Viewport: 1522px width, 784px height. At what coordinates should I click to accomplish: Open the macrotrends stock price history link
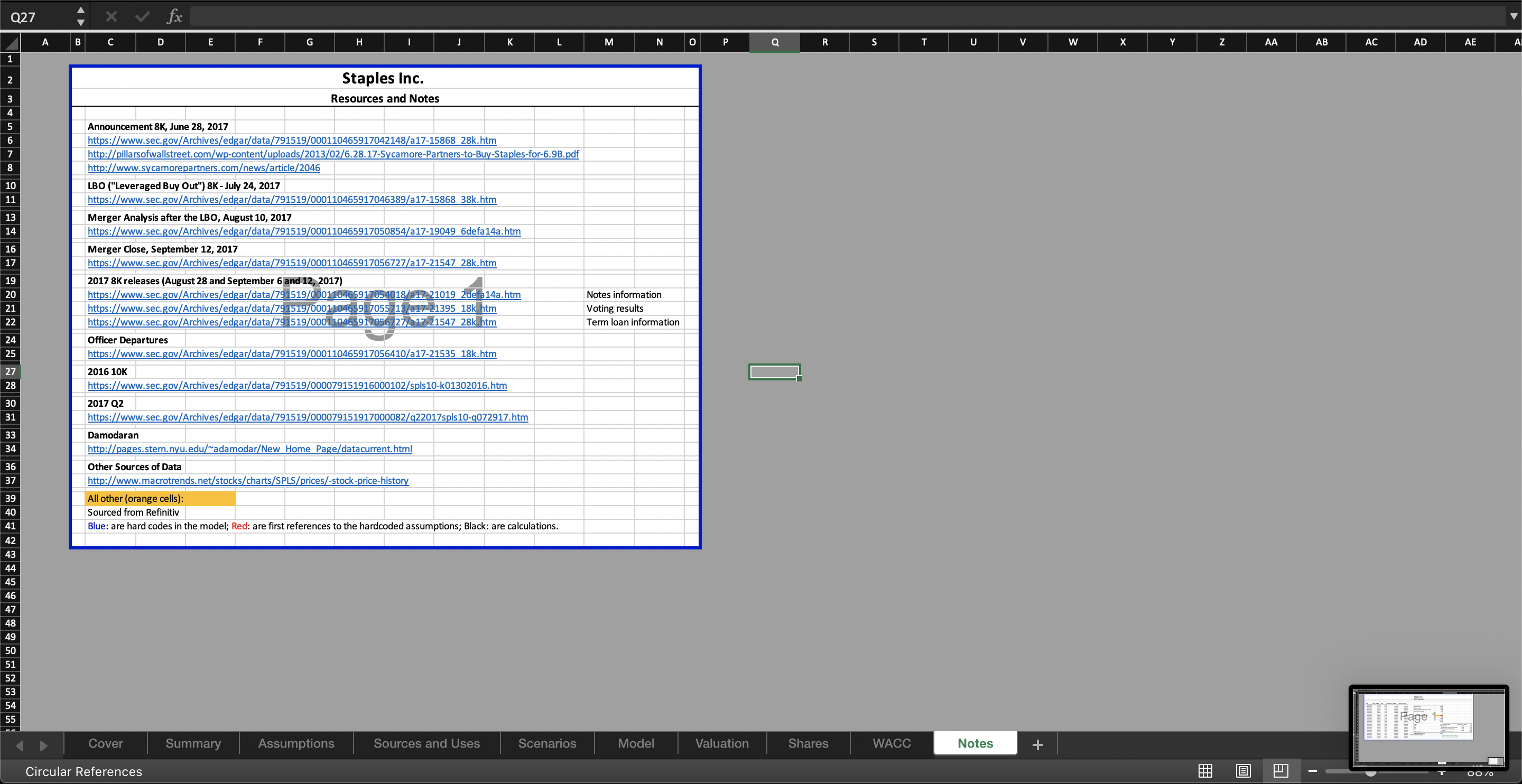coord(248,480)
